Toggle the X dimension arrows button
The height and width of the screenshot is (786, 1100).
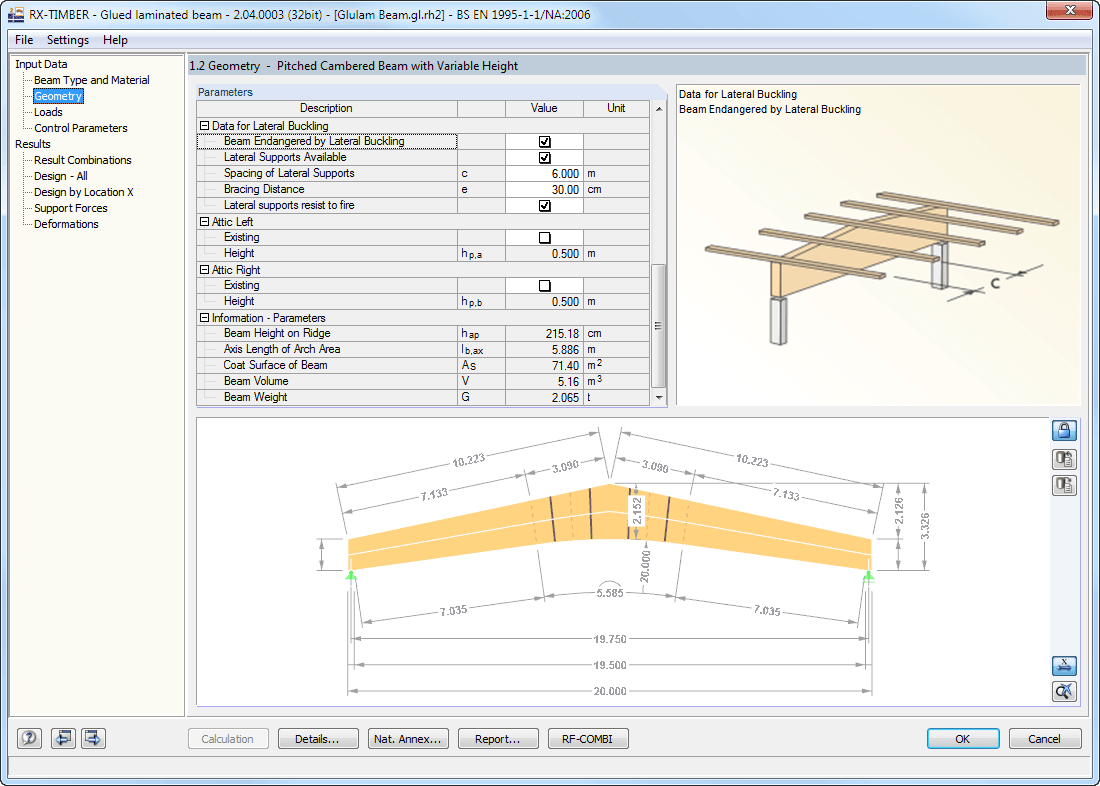(1064, 666)
